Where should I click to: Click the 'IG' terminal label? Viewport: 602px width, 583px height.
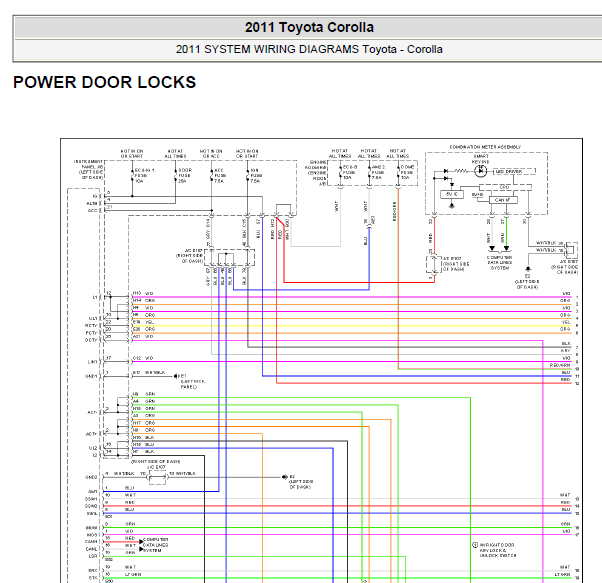(95, 196)
